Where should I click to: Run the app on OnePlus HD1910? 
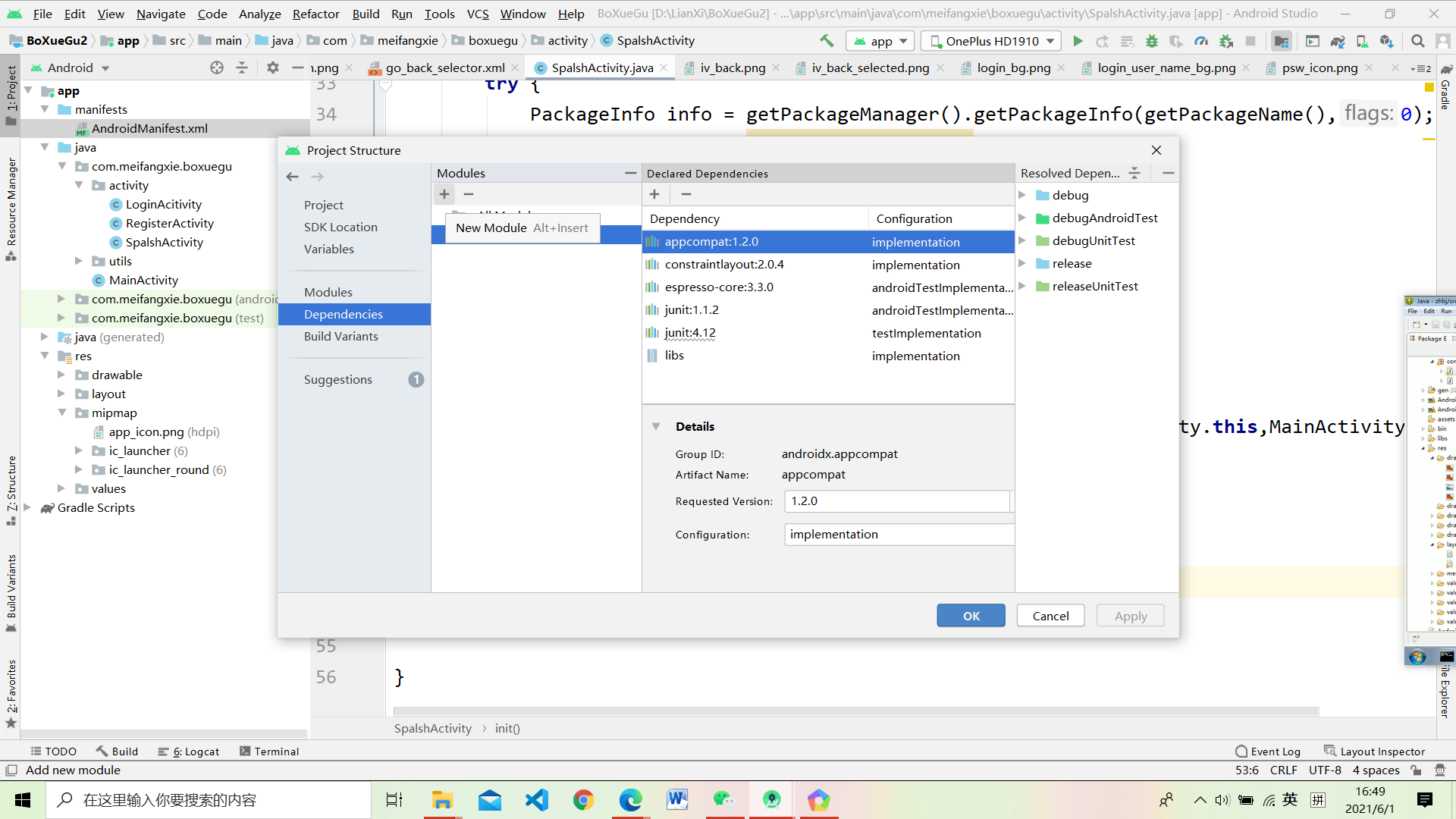pos(1078,41)
